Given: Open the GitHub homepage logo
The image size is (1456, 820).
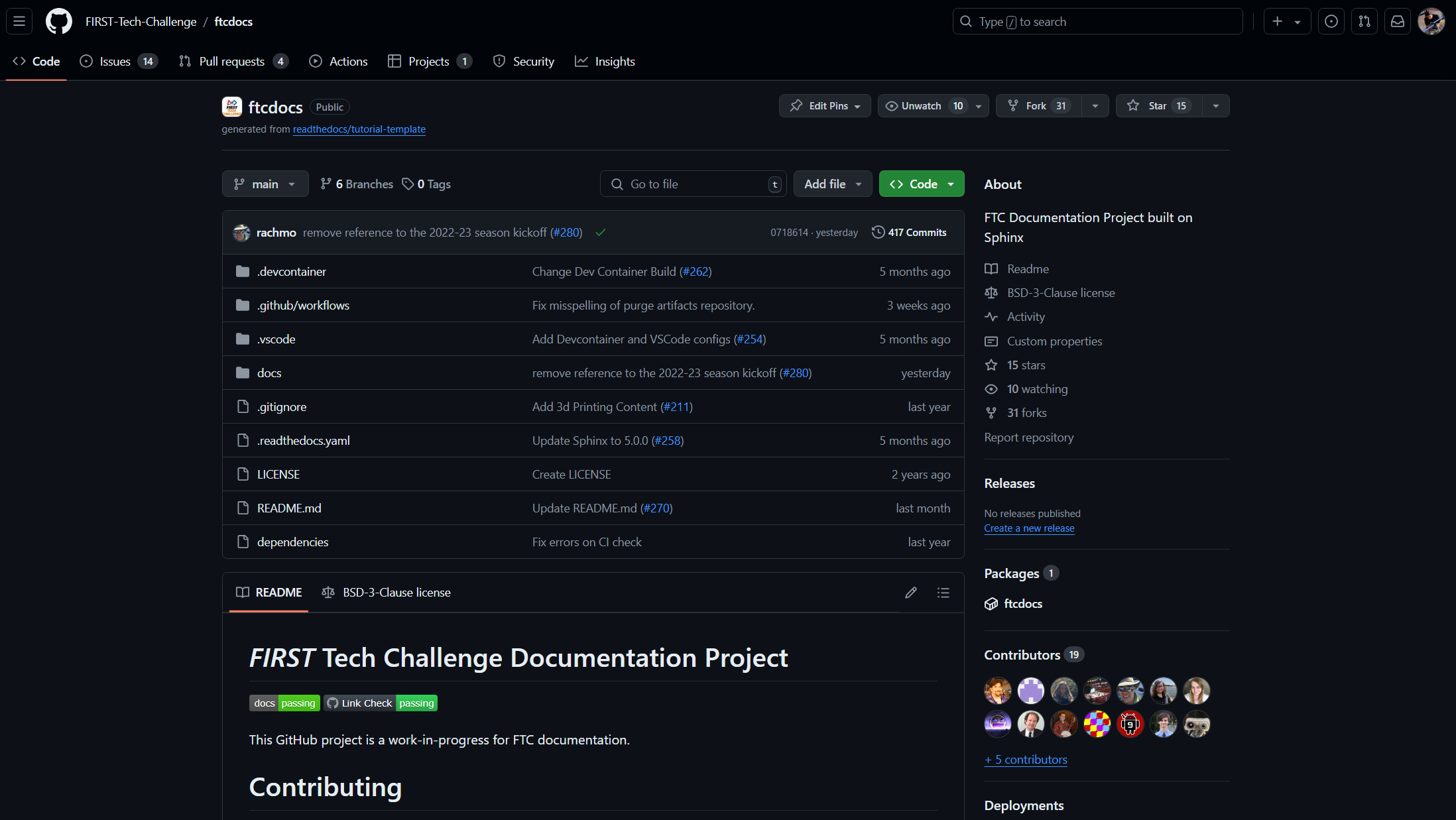Looking at the screenshot, I should pos(58,21).
